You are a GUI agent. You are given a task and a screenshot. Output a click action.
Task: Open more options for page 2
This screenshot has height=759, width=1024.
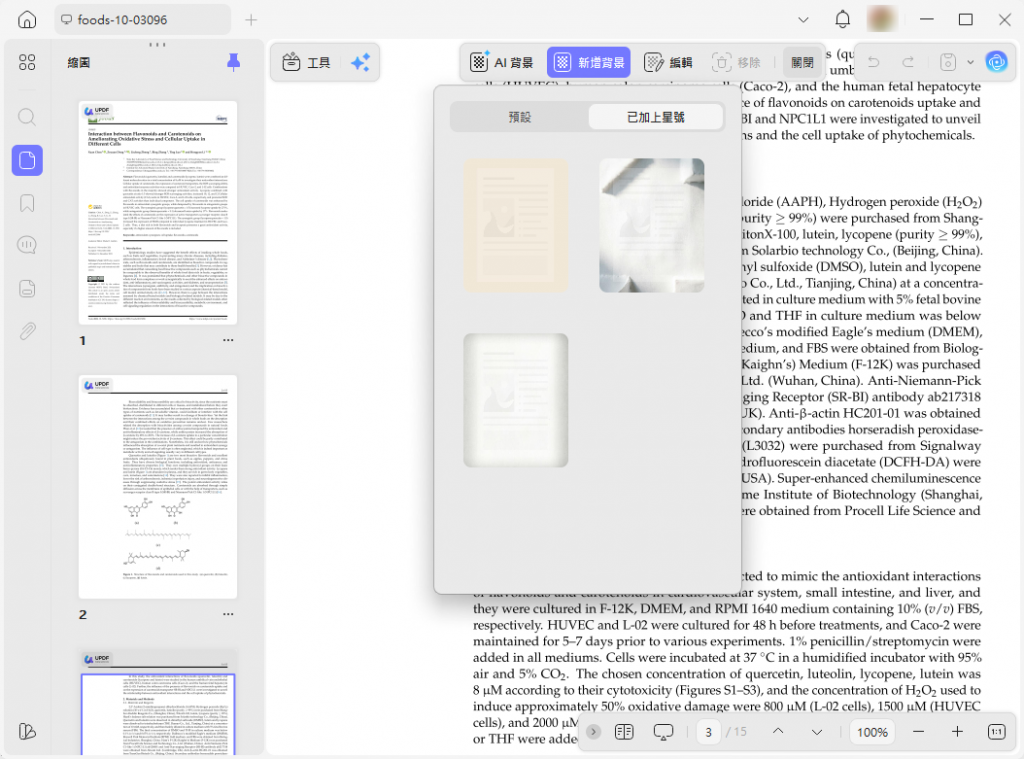(x=228, y=614)
